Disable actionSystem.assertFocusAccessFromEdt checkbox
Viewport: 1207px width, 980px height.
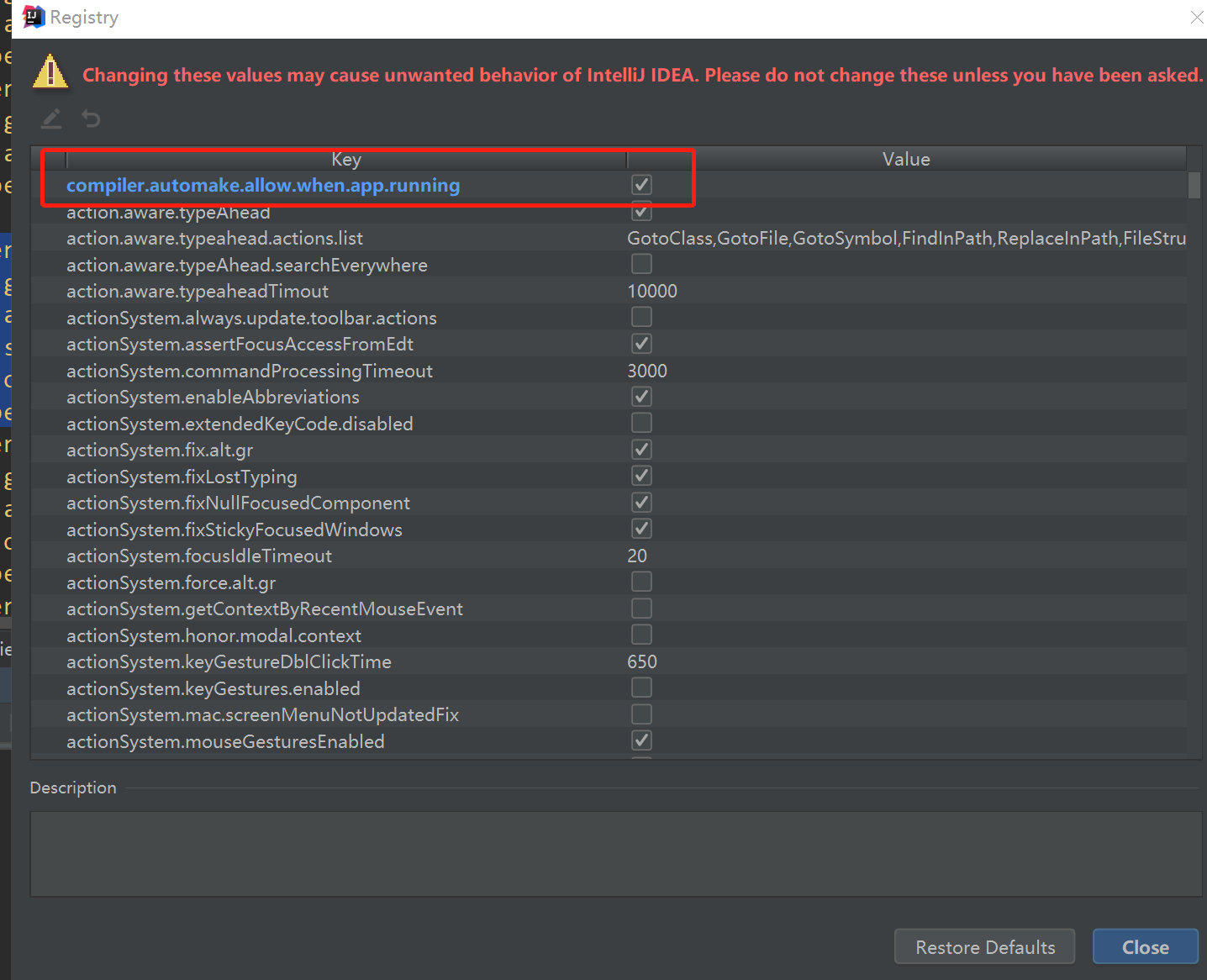641,344
